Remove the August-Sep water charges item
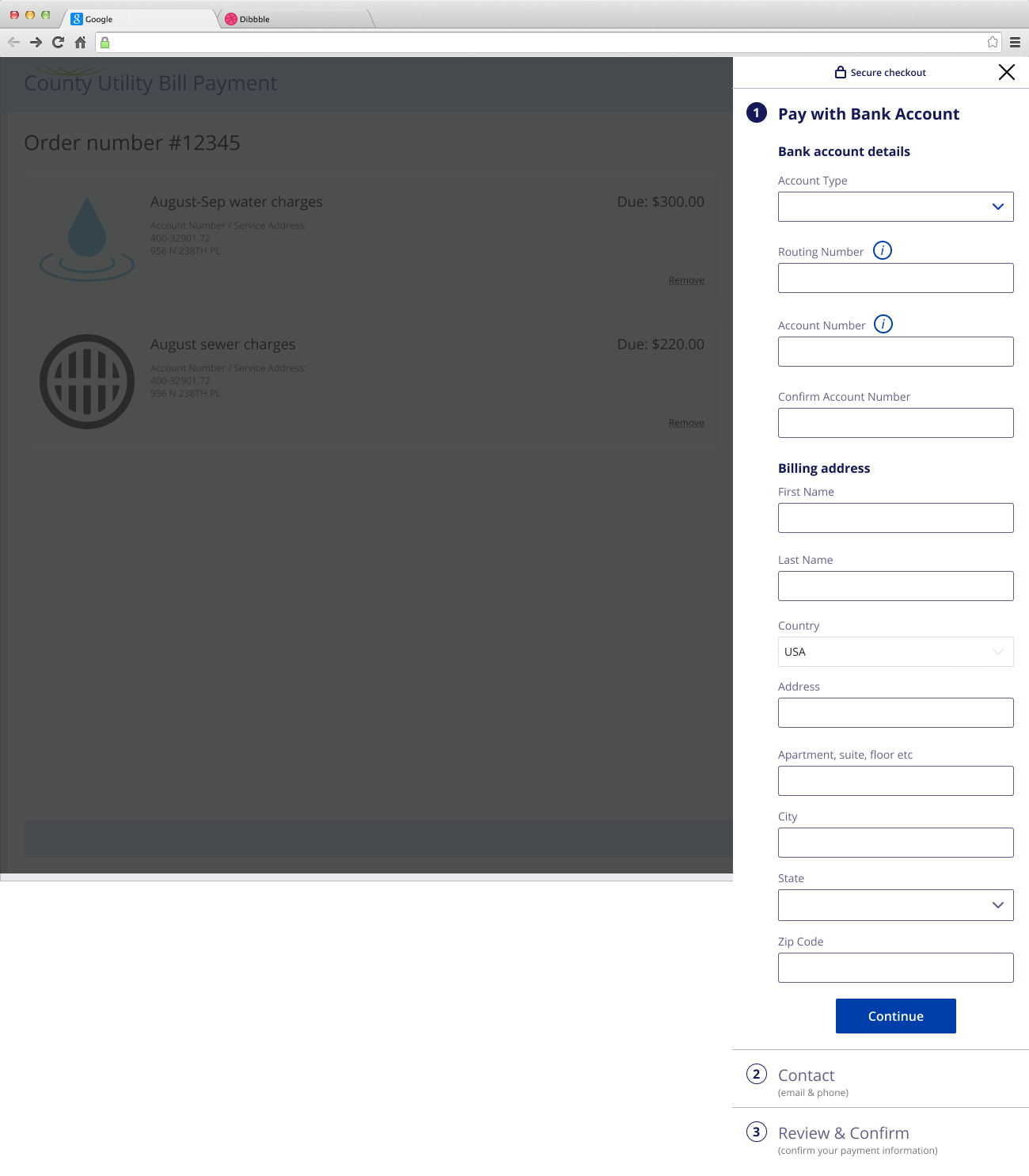Image resolution: width=1029 pixels, height=1176 pixels. pyautogui.click(x=685, y=280)
